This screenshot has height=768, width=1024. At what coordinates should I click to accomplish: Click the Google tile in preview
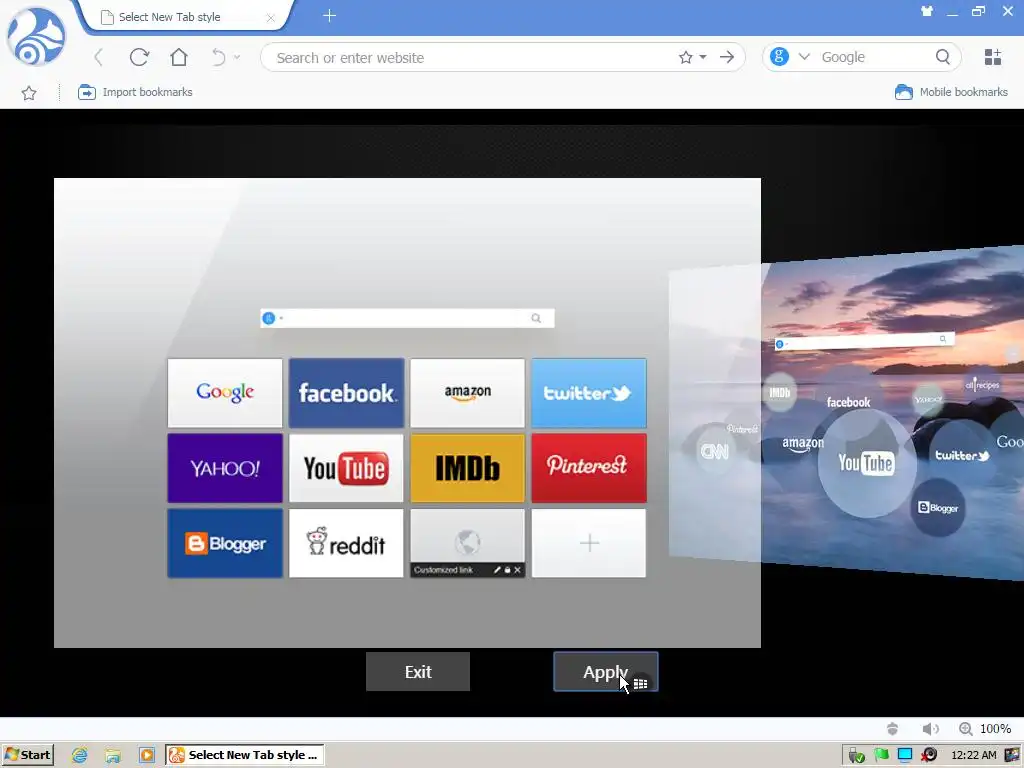(225, 392)
